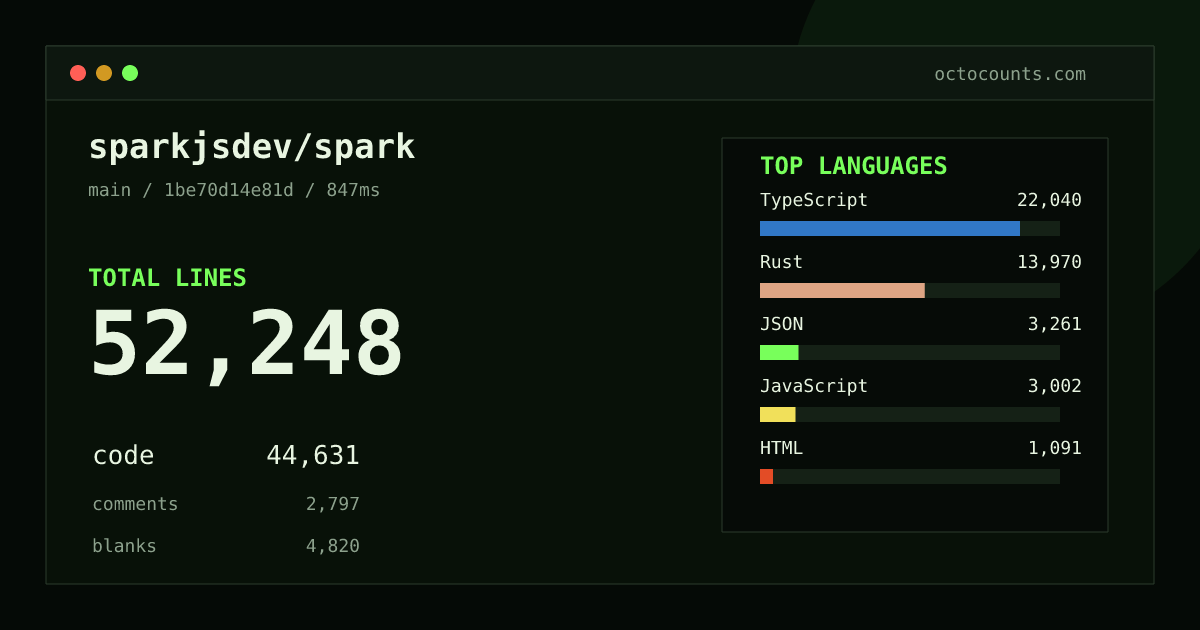Select the 3,002 JavaScript count
Viewport: 1200px width, 630px height.
point(1054,386)
